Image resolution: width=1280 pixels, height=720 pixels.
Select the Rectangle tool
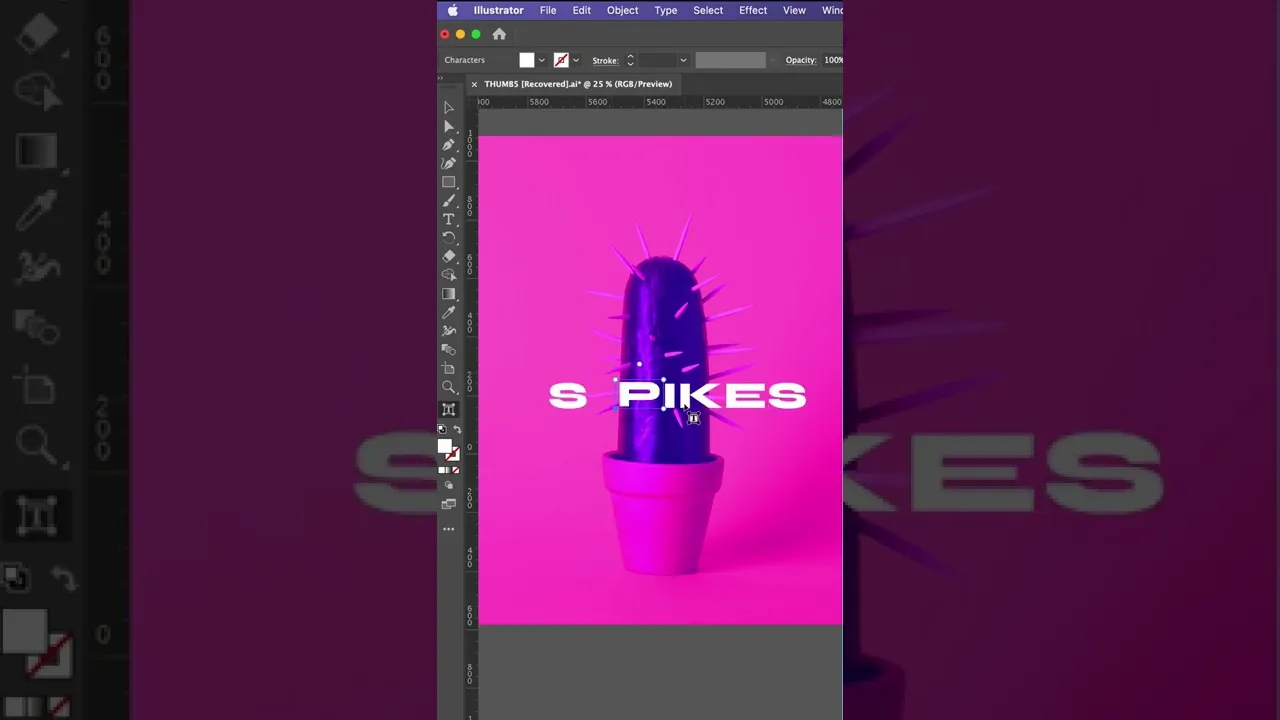(449, 182)
